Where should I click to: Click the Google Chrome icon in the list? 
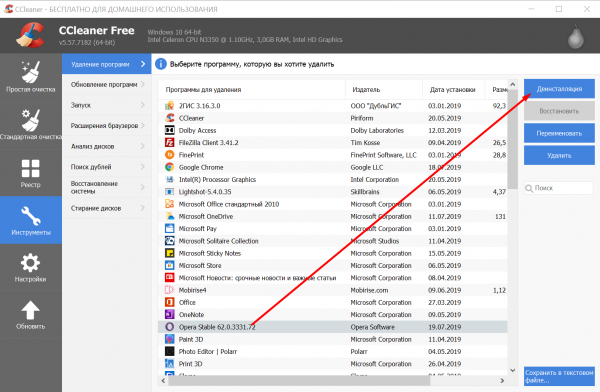[170, 167]
